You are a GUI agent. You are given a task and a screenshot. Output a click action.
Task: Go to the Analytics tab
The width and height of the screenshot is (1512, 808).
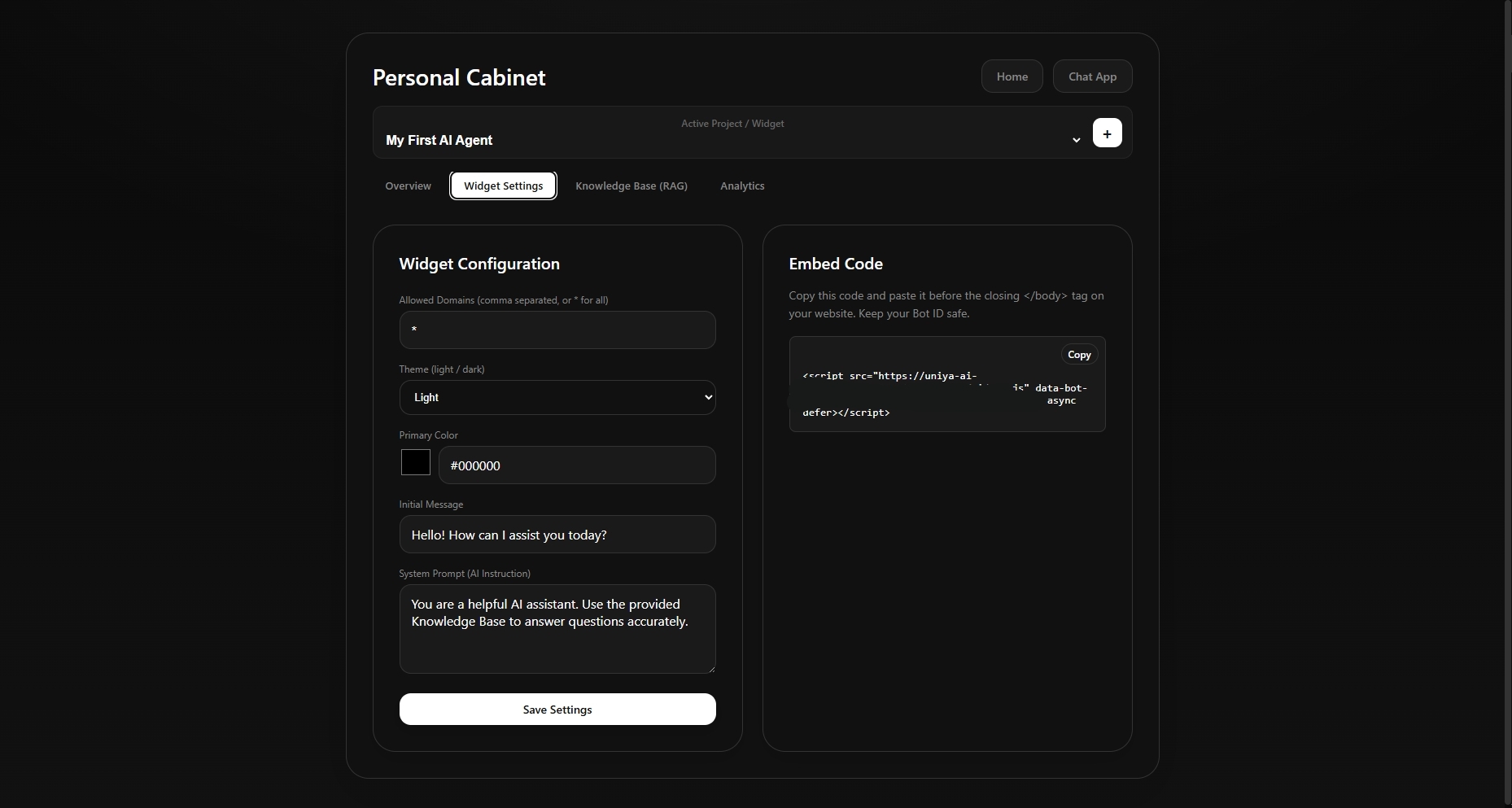click(x=742, y=186)
